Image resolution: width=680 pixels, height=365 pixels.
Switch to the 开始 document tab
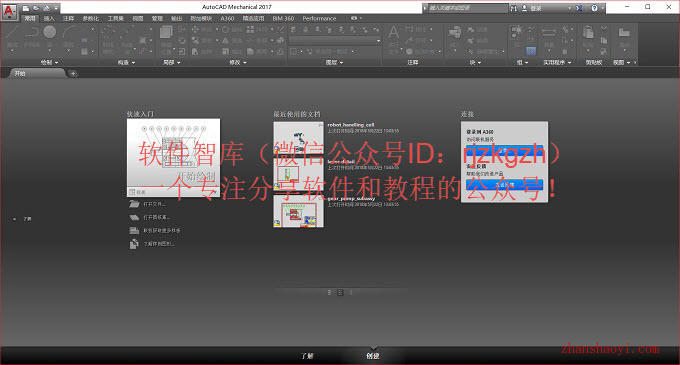pos(37,73)
